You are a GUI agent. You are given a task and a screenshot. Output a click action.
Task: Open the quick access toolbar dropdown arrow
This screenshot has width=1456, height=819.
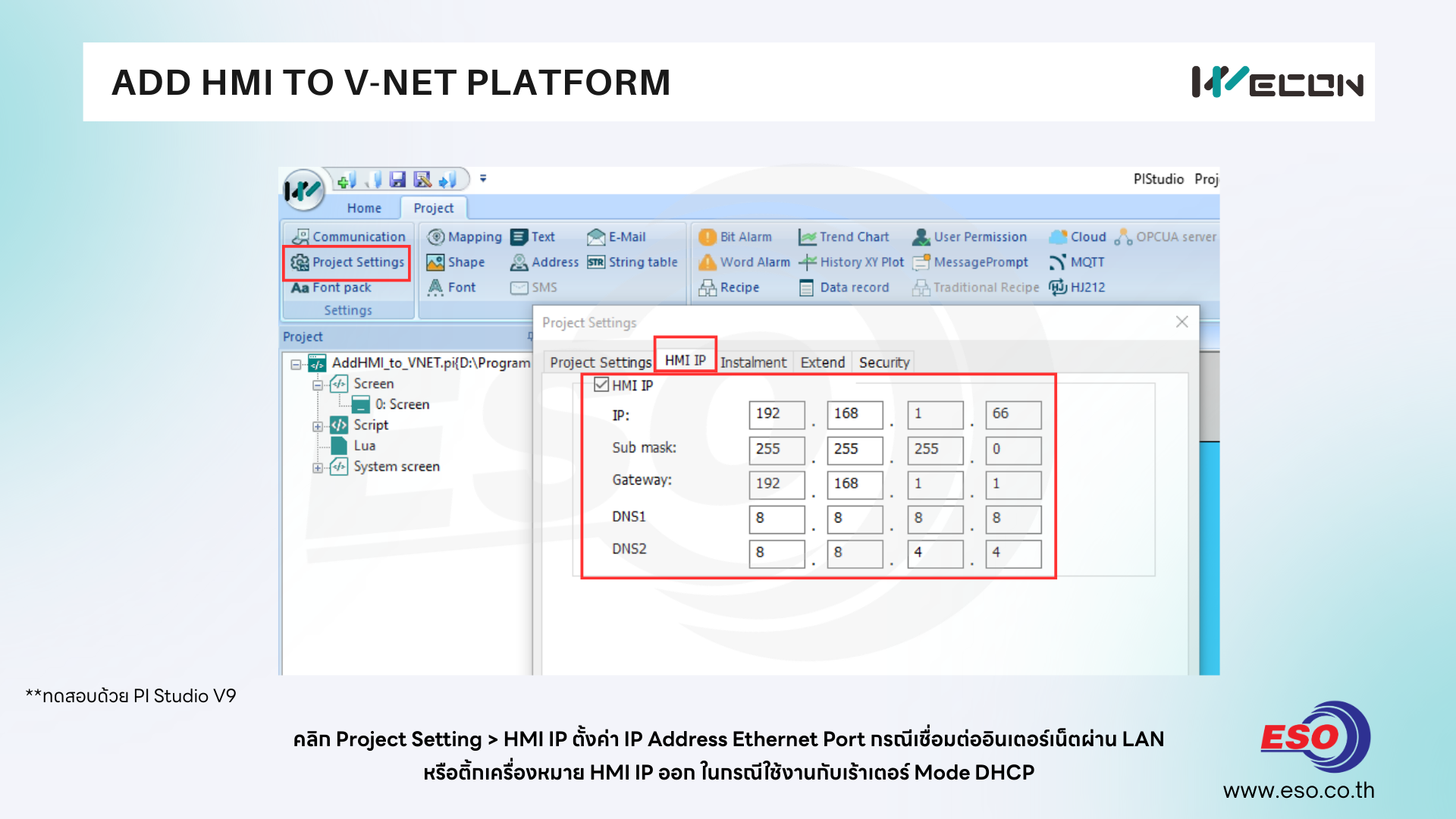point(483,179)
